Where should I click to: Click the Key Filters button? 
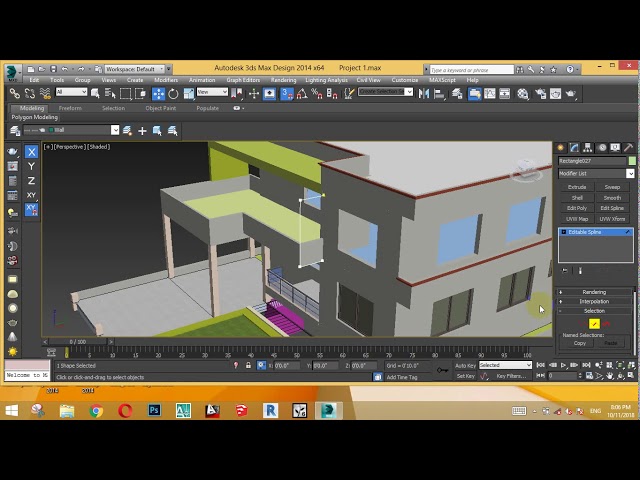point(511,376)
